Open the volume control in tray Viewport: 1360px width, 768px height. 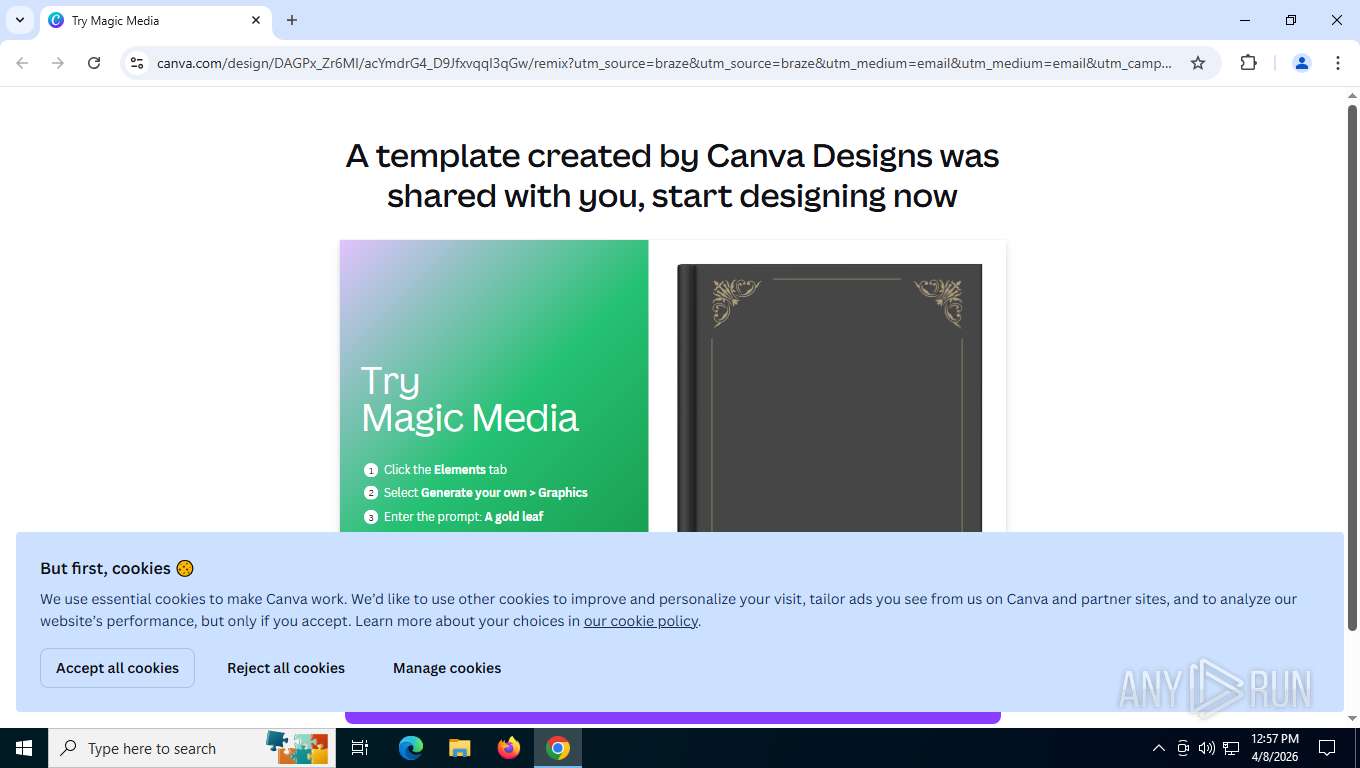click(x=1206, y=748)
